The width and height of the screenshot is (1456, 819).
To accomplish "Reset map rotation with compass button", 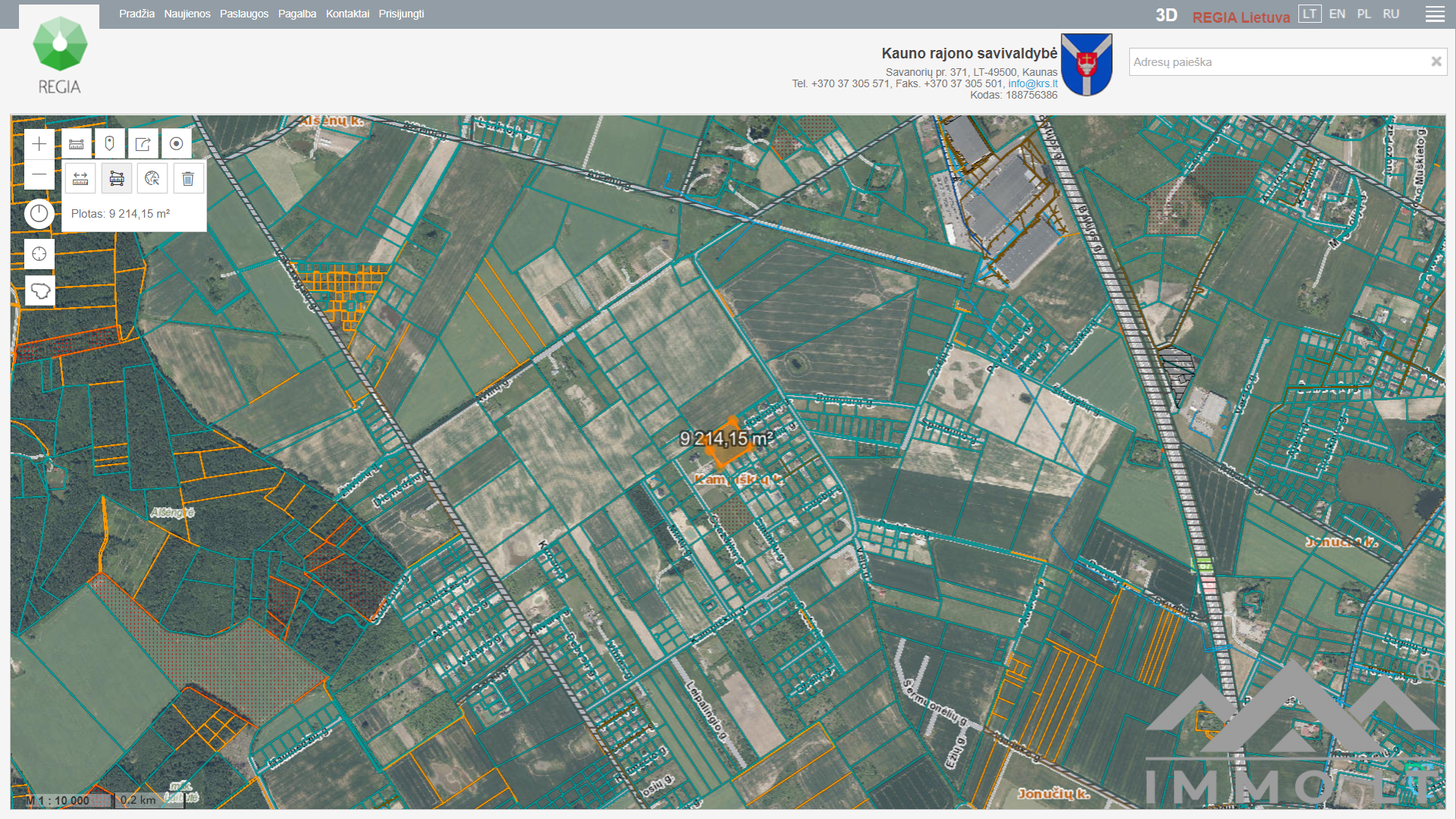I will coord(39,214).
